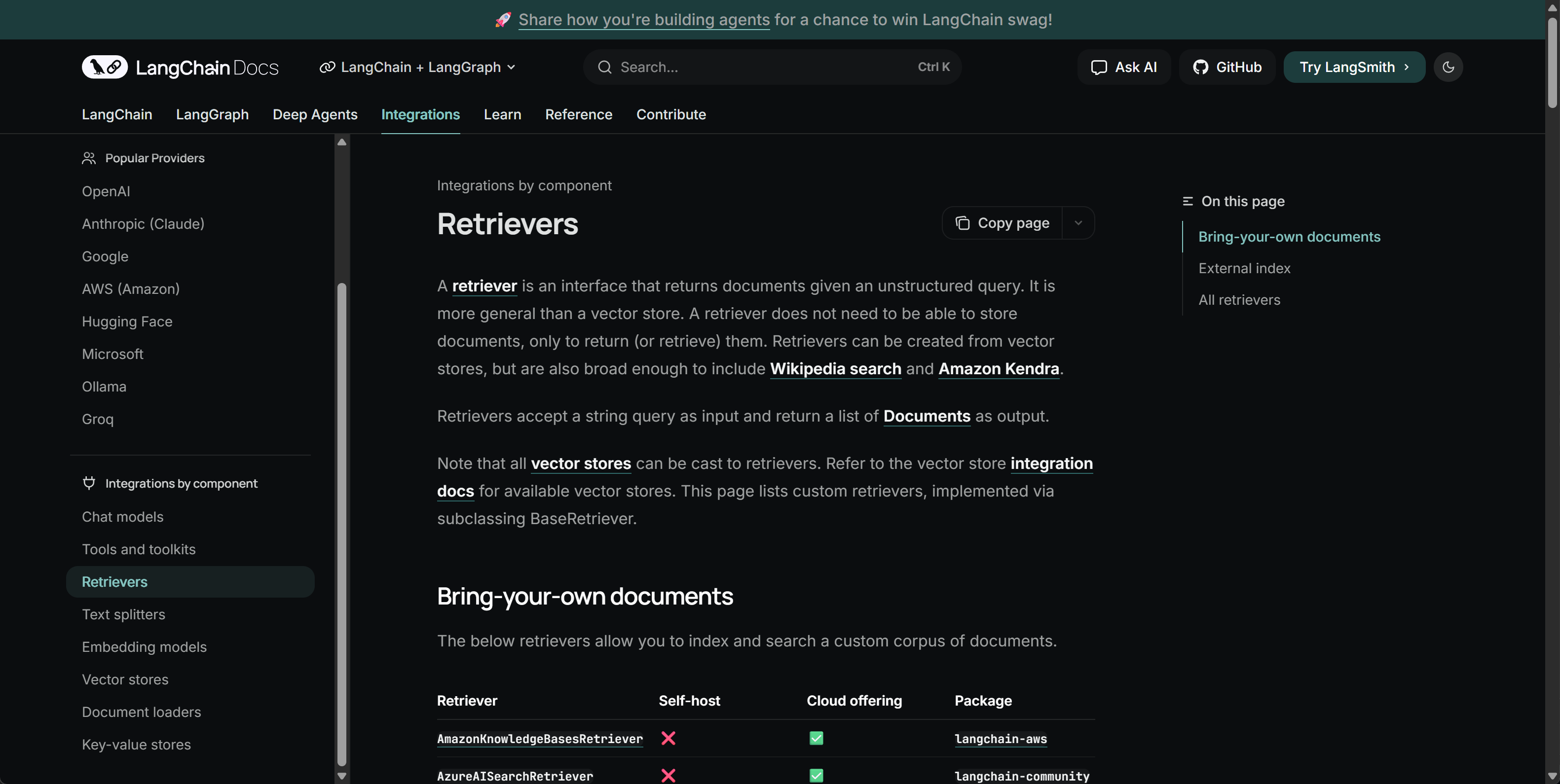Open OpenAI in the sidebar
The image size is (1560, 784).
click(106, 191)
